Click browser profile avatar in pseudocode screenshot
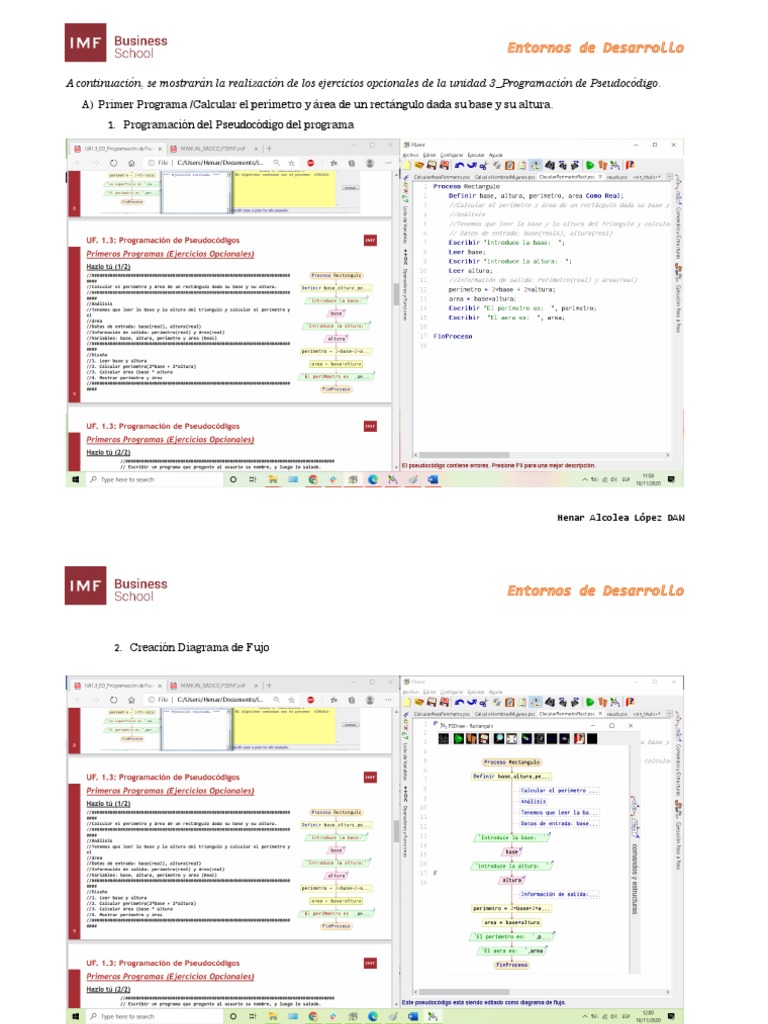Image resolution: width=768 pixels, height=1024 pixels. pos(370,163)
